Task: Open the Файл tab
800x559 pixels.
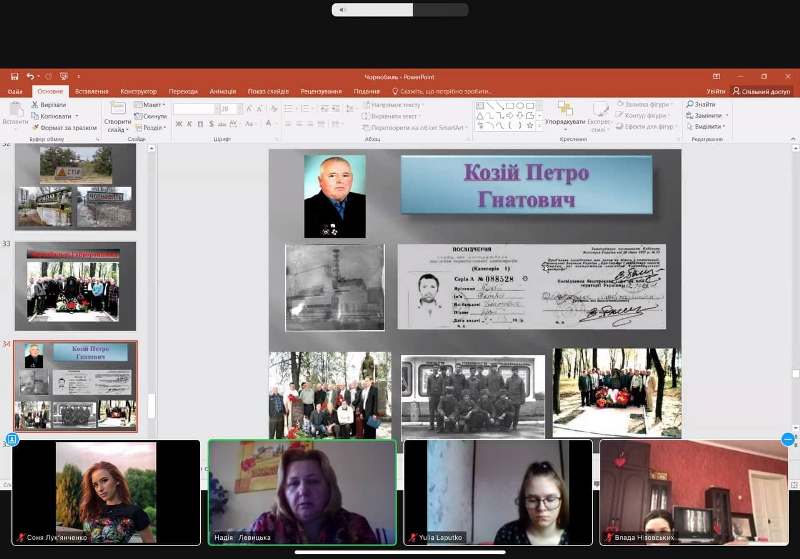Action: coord(15,91)
